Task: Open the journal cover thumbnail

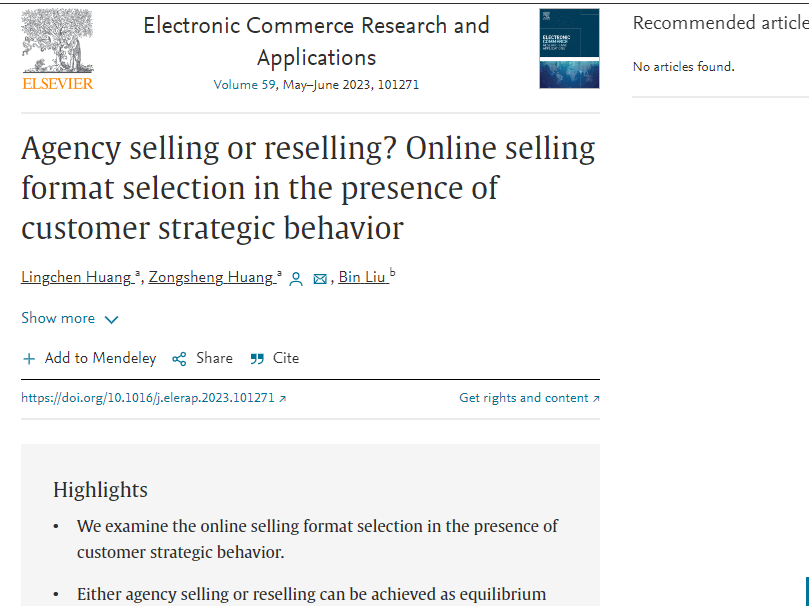Action: coord(569,48)
